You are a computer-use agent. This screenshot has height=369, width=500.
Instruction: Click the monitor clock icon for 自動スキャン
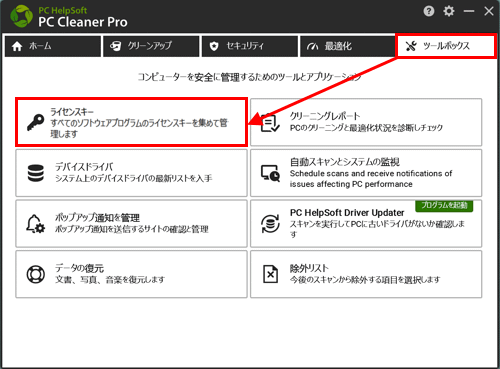270,173
